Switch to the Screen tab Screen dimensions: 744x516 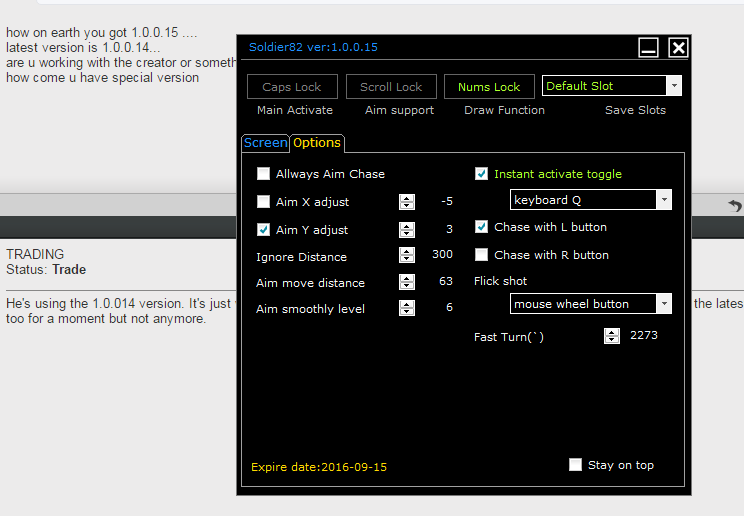[x=265, y=142]
